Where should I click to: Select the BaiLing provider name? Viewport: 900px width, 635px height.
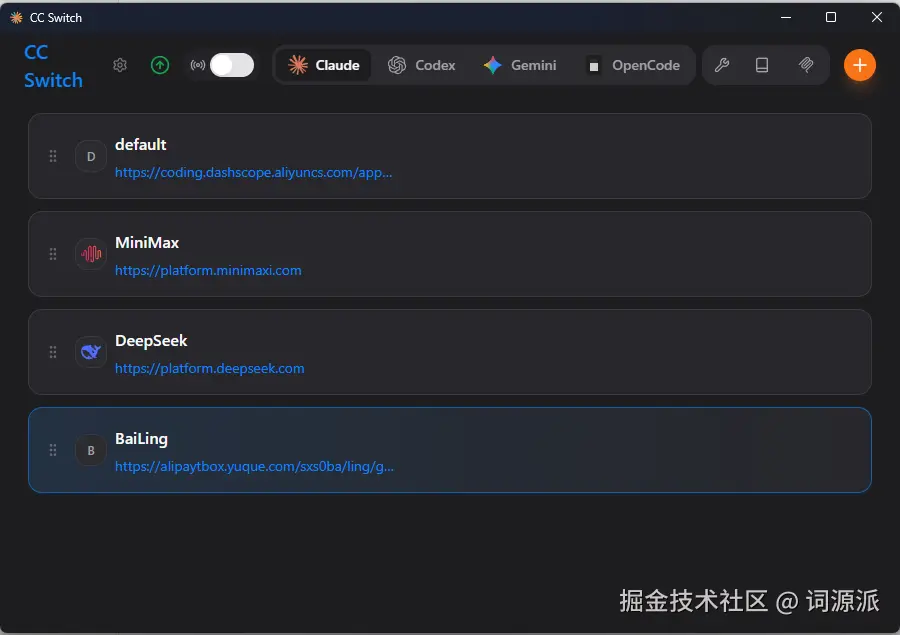point(141,439)
